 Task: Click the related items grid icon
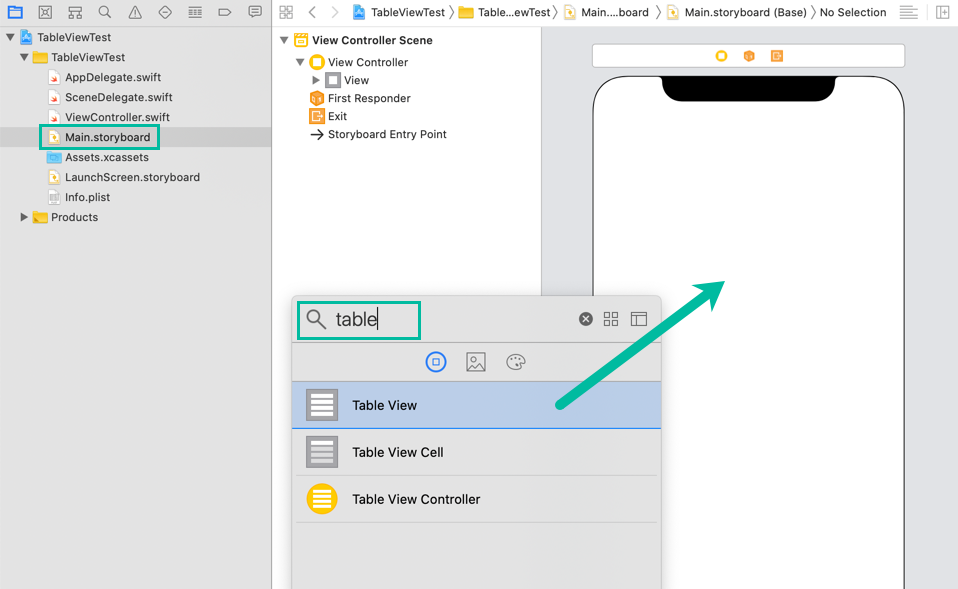(x=286, y=12)
